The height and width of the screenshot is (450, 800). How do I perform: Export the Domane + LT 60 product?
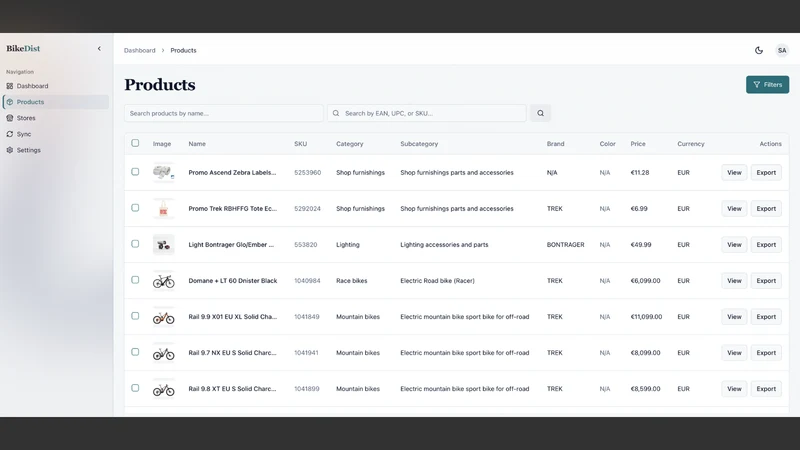(x=766, y=281)
